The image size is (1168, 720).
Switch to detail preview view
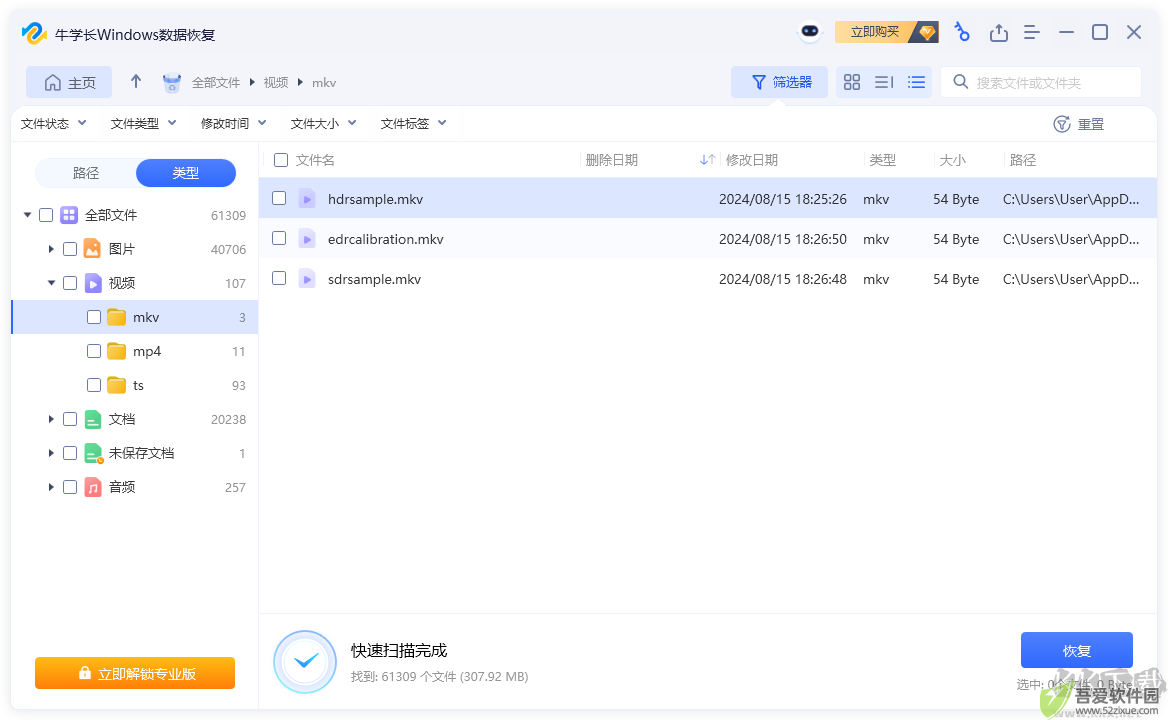(884, 83)
